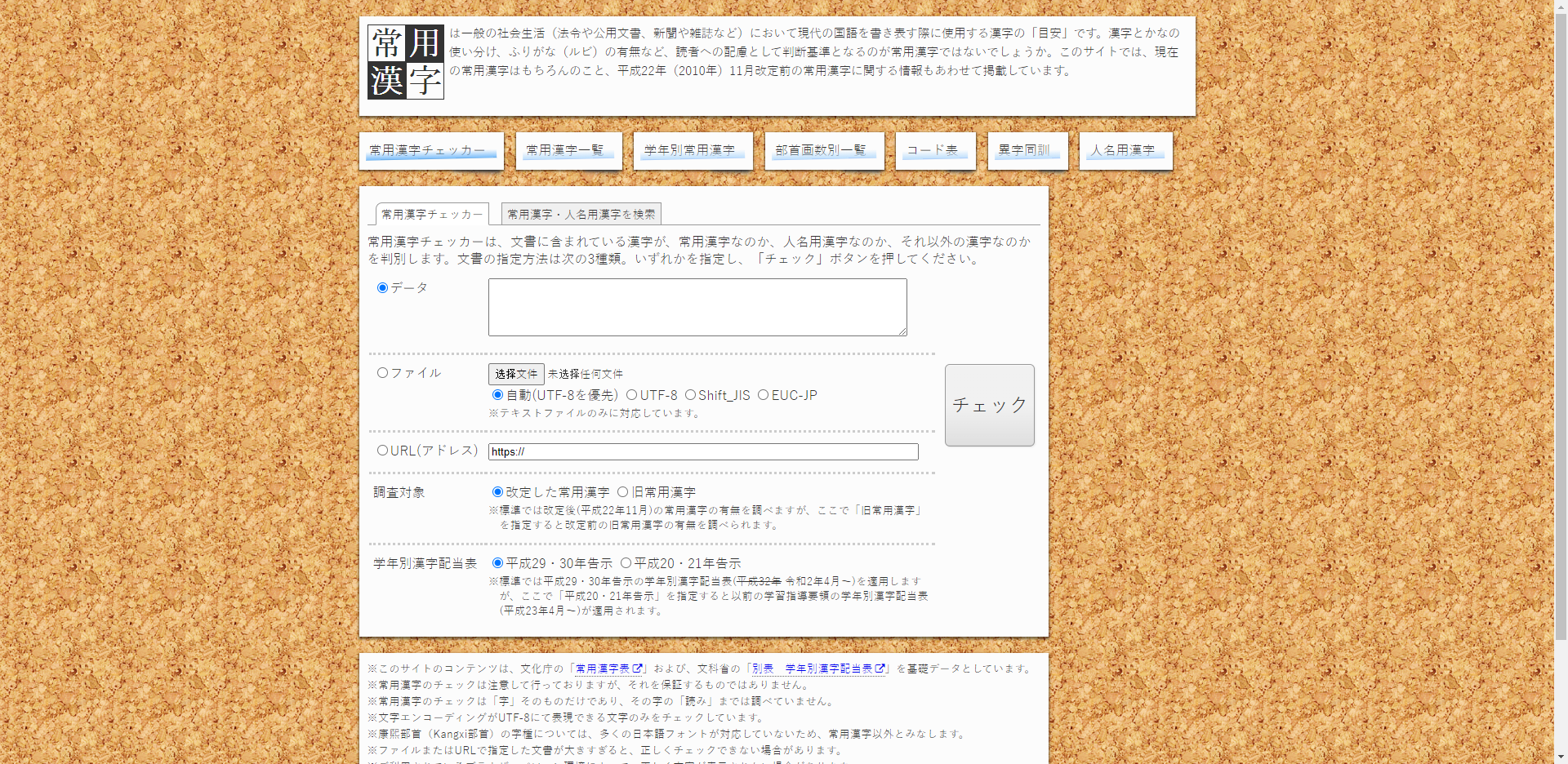The height and width of the screenshot is (764, 1568).
Task: Navigate to the コード表 page
Action: (935, 151)
